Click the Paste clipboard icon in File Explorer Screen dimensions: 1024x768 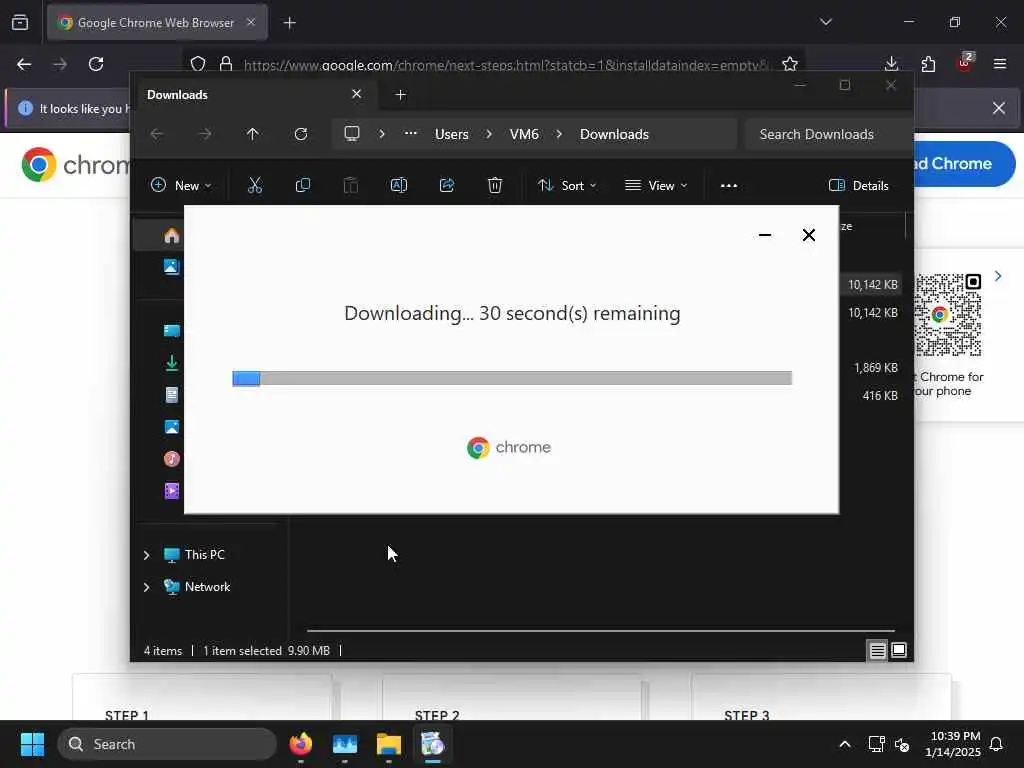(351, 185)
